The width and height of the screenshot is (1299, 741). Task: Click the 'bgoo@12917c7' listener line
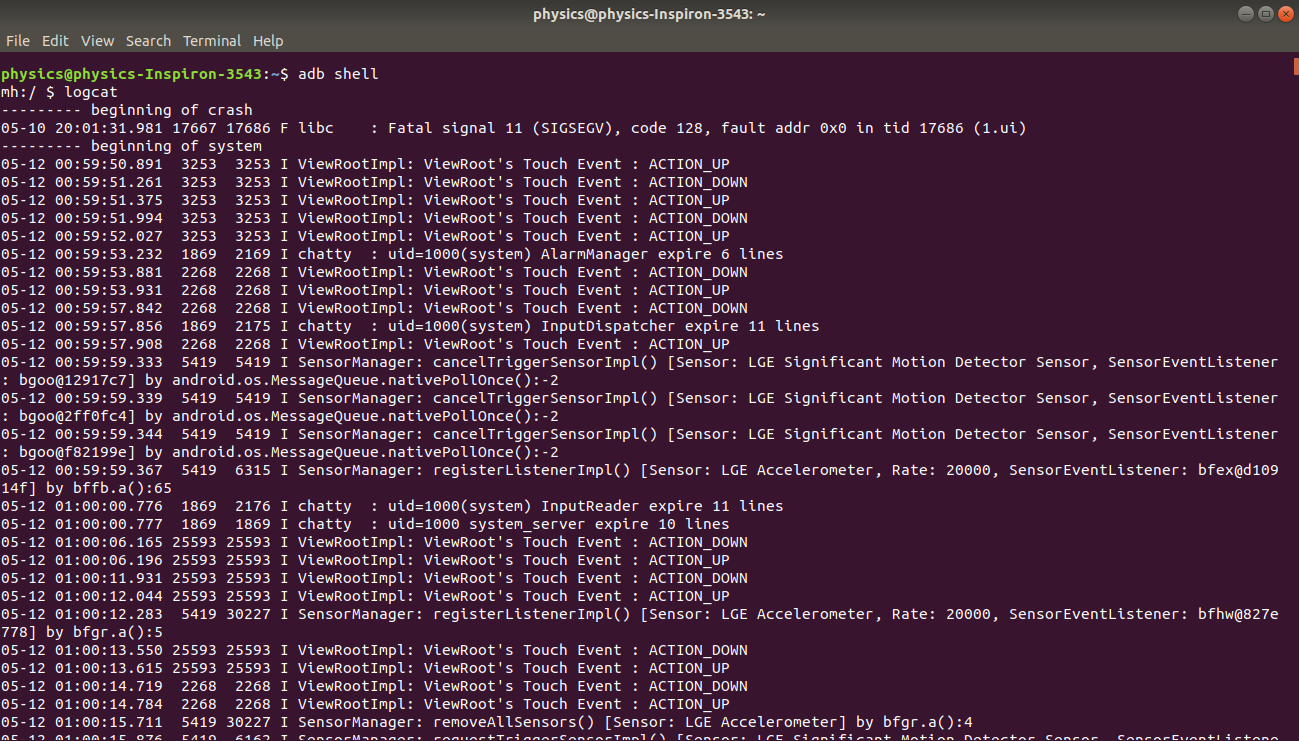click(x=280, y=380)
